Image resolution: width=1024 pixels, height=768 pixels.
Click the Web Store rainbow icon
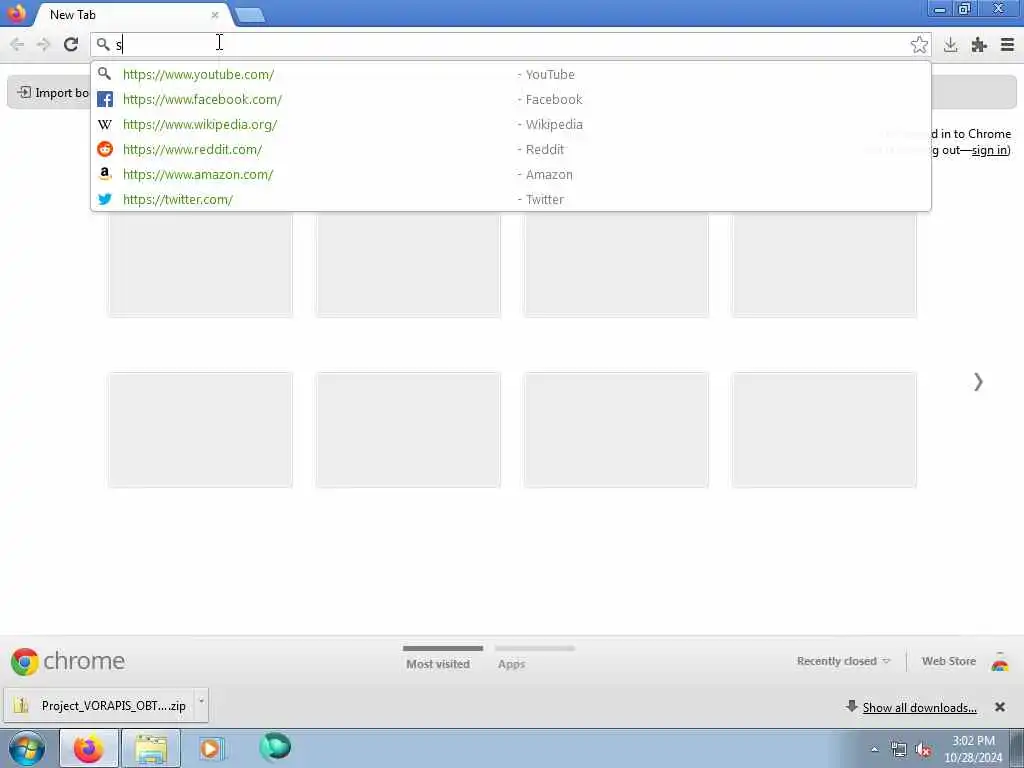pos(1000,662)
